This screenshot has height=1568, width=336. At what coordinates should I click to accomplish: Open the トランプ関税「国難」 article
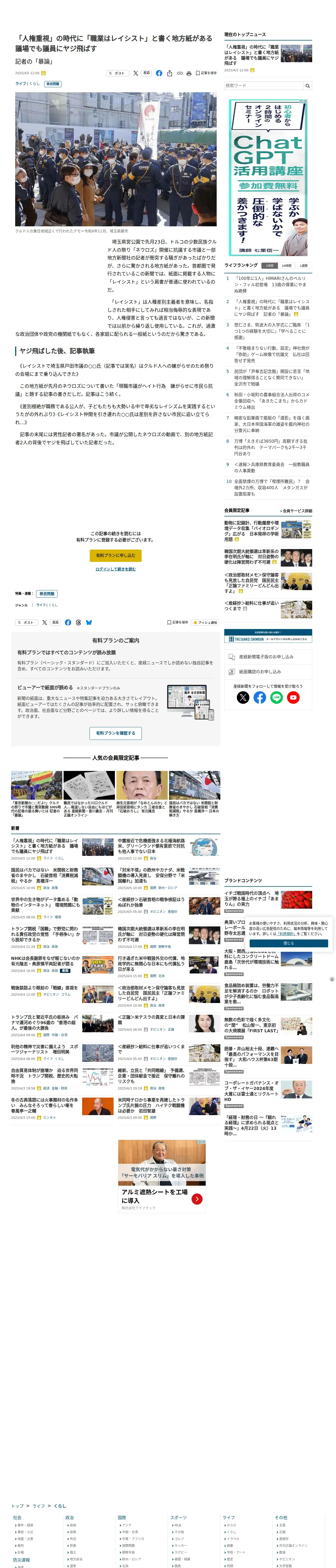pos(45,934)
